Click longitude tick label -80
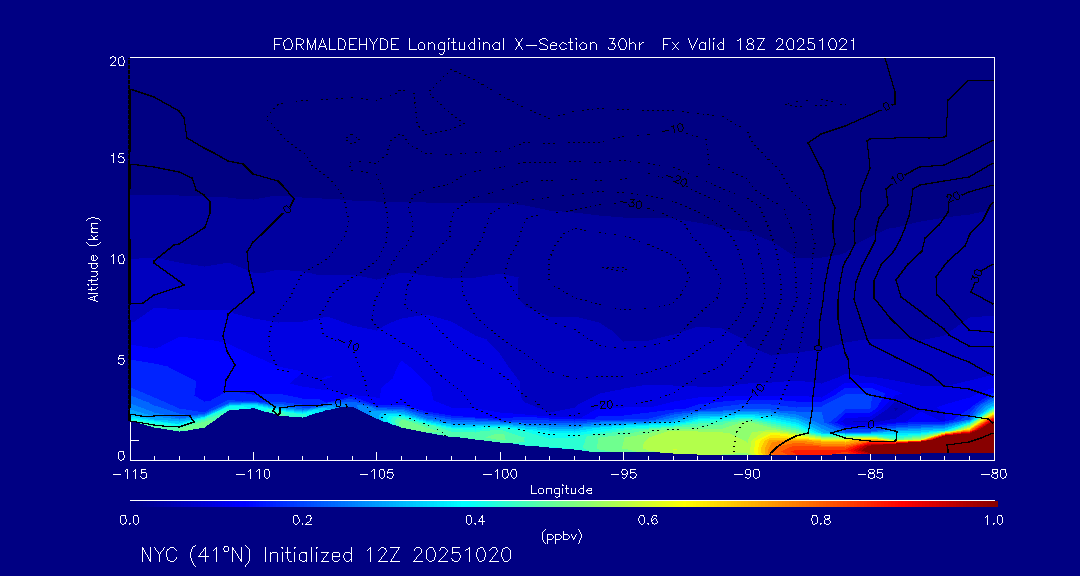 [x=993, y=475]
